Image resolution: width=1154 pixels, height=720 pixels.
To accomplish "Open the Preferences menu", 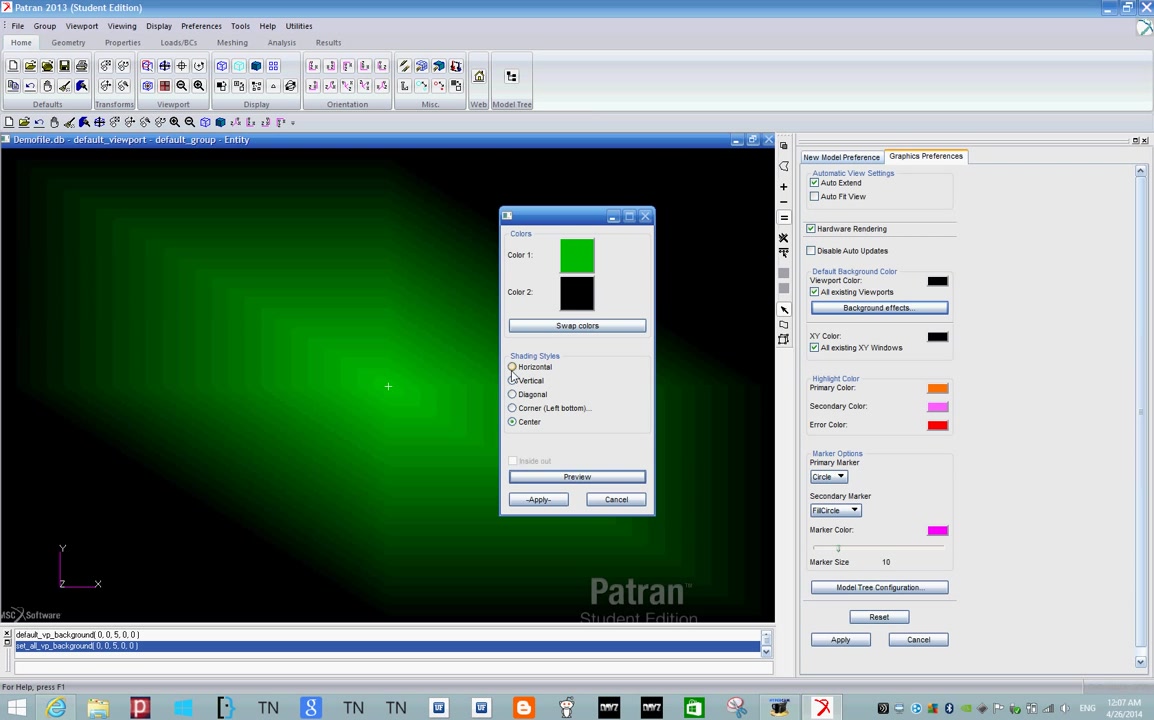I will click(x=201, y=26).
